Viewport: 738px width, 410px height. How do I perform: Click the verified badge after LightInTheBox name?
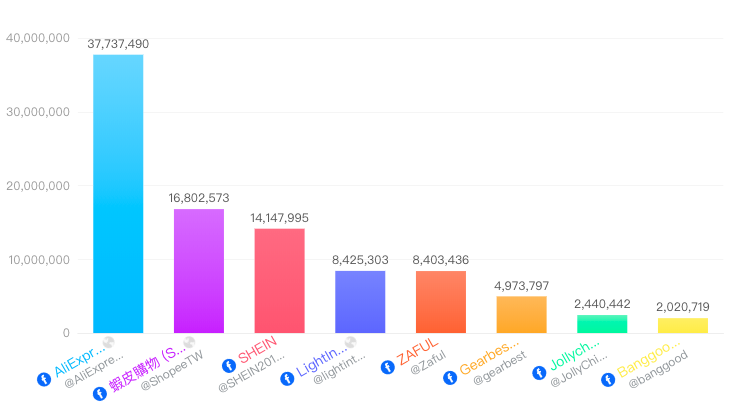tap(350, 342)
